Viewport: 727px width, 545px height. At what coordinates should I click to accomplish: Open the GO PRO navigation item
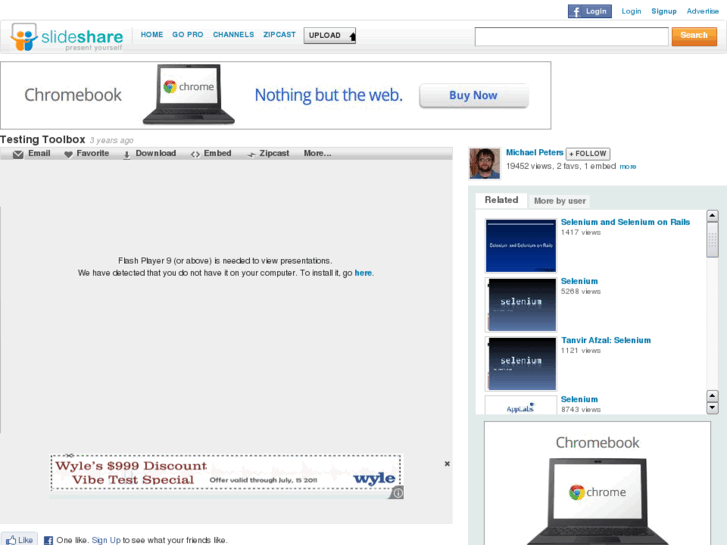tap(188, 35)
